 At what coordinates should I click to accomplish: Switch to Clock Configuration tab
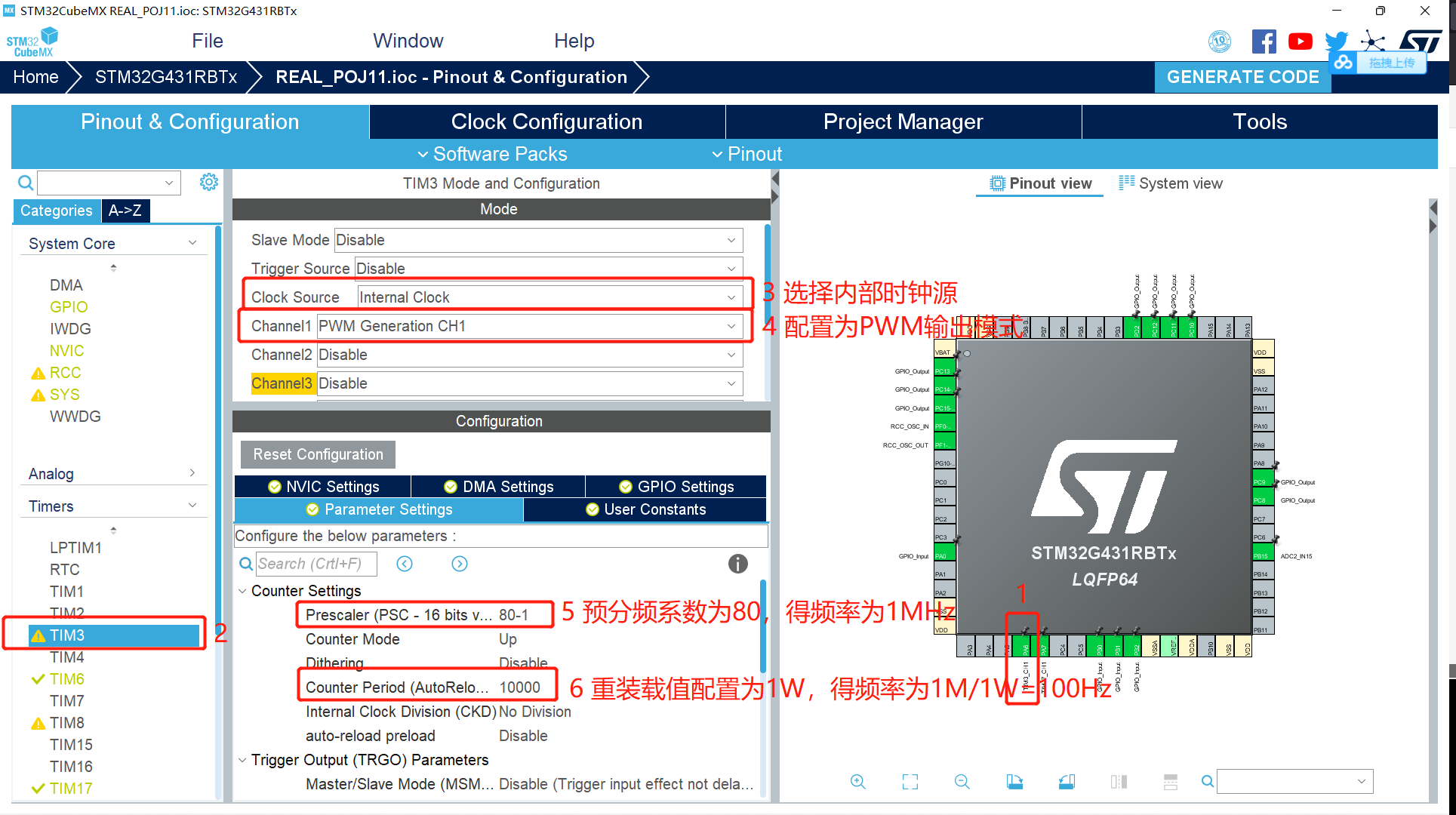pyautogui.click(x=546, y=121)
